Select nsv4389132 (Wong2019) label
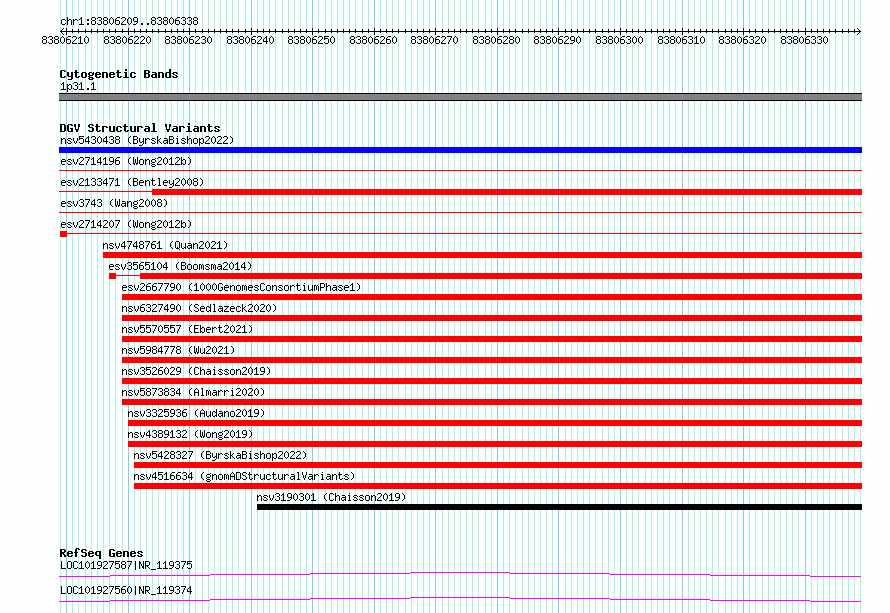Image resolution: width=890 pixels, height=613 pixels. click(190, 434)
